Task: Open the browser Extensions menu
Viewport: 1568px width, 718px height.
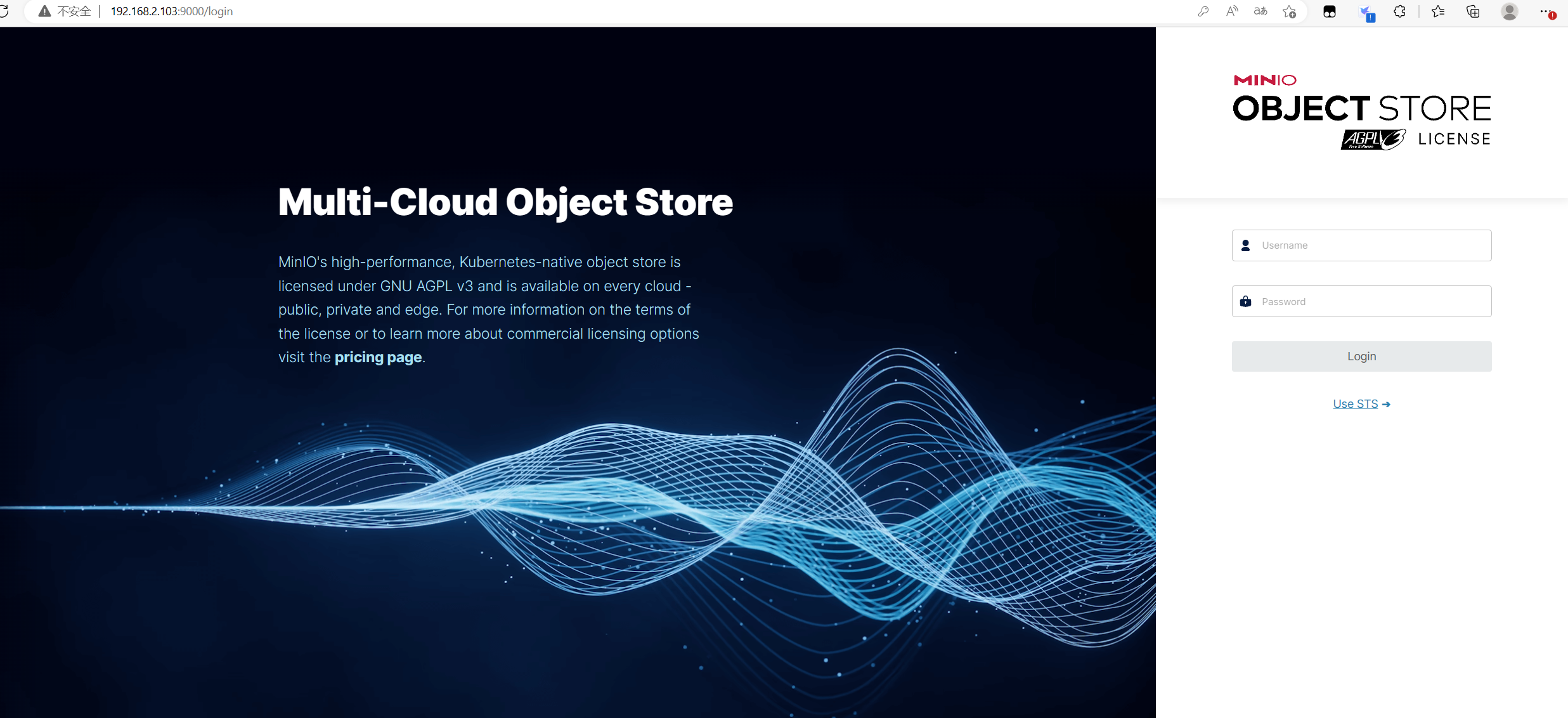Action: click(1400, 11)
